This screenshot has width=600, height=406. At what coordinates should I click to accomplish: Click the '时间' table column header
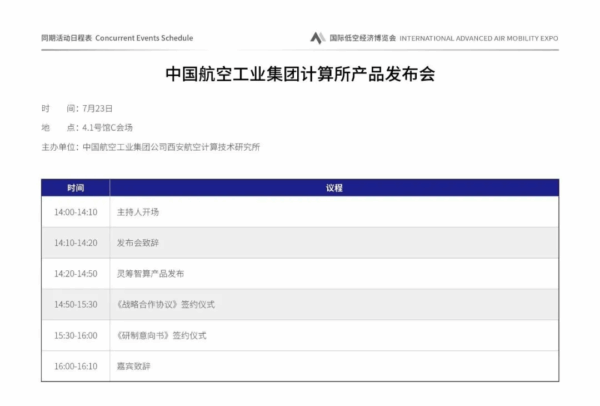point(76,188)
